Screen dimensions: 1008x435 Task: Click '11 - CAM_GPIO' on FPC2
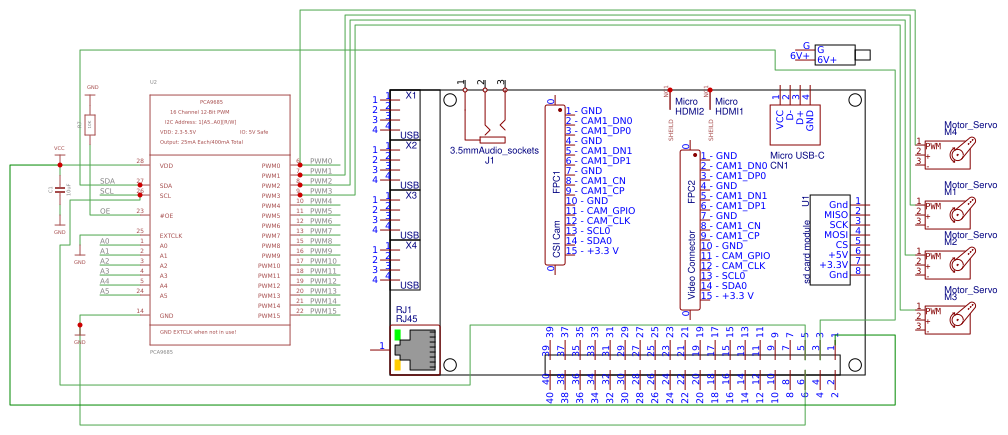[x=735, y=255]
